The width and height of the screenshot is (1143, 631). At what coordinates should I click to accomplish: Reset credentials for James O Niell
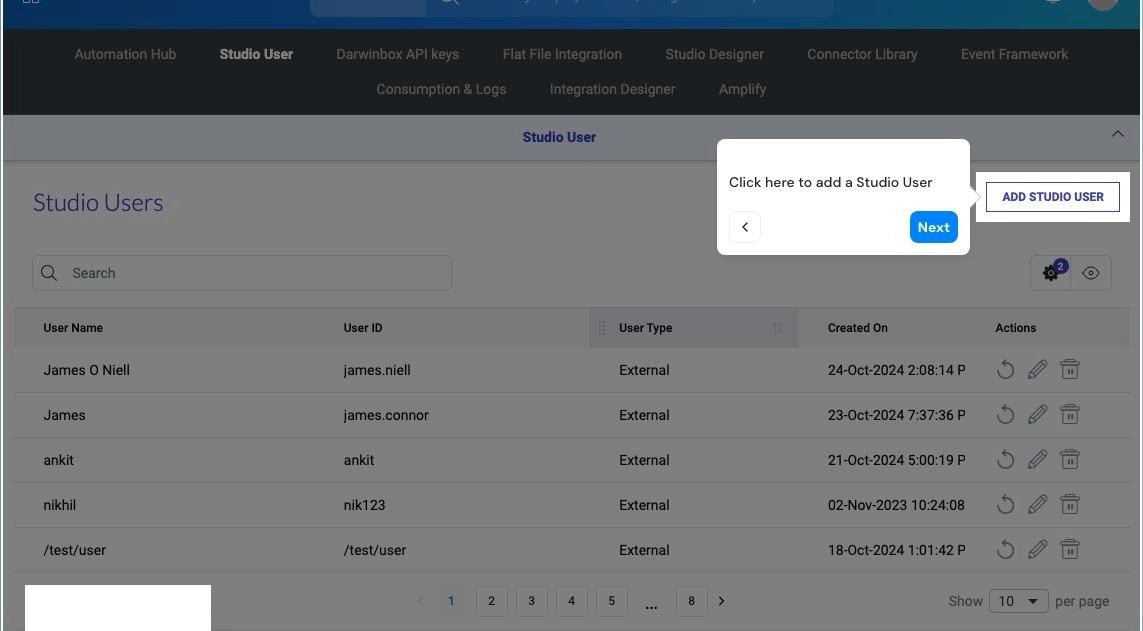point(1005,369)
